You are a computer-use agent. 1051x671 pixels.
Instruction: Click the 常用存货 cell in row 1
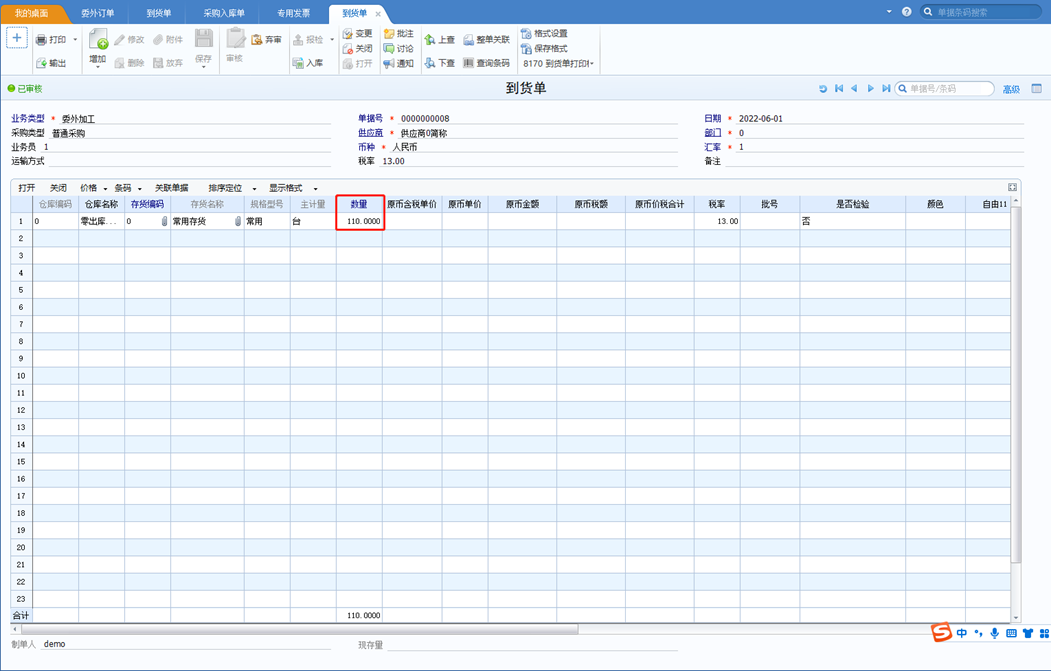(207, 221)
